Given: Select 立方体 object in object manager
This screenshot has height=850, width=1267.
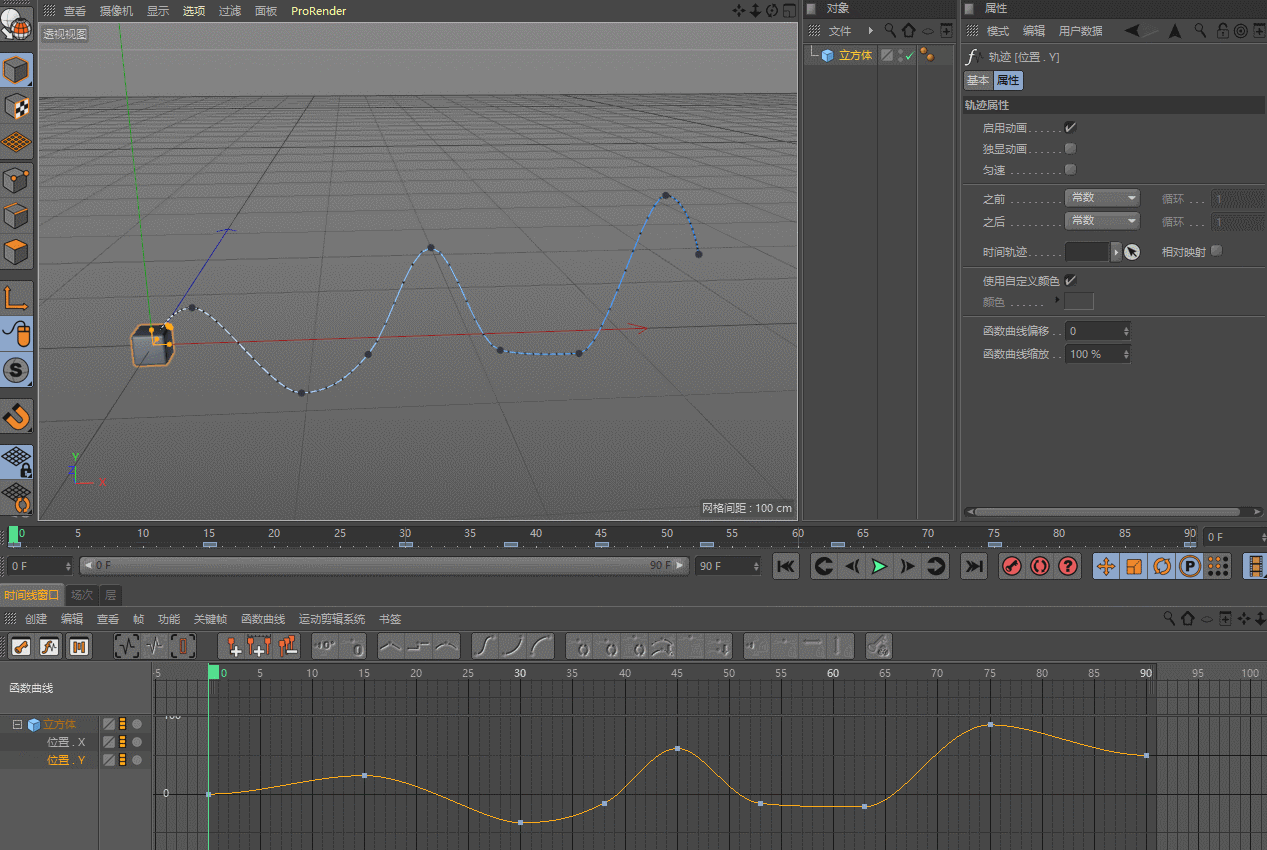Looking at the screenshot, I should click(x=855, y=56).
